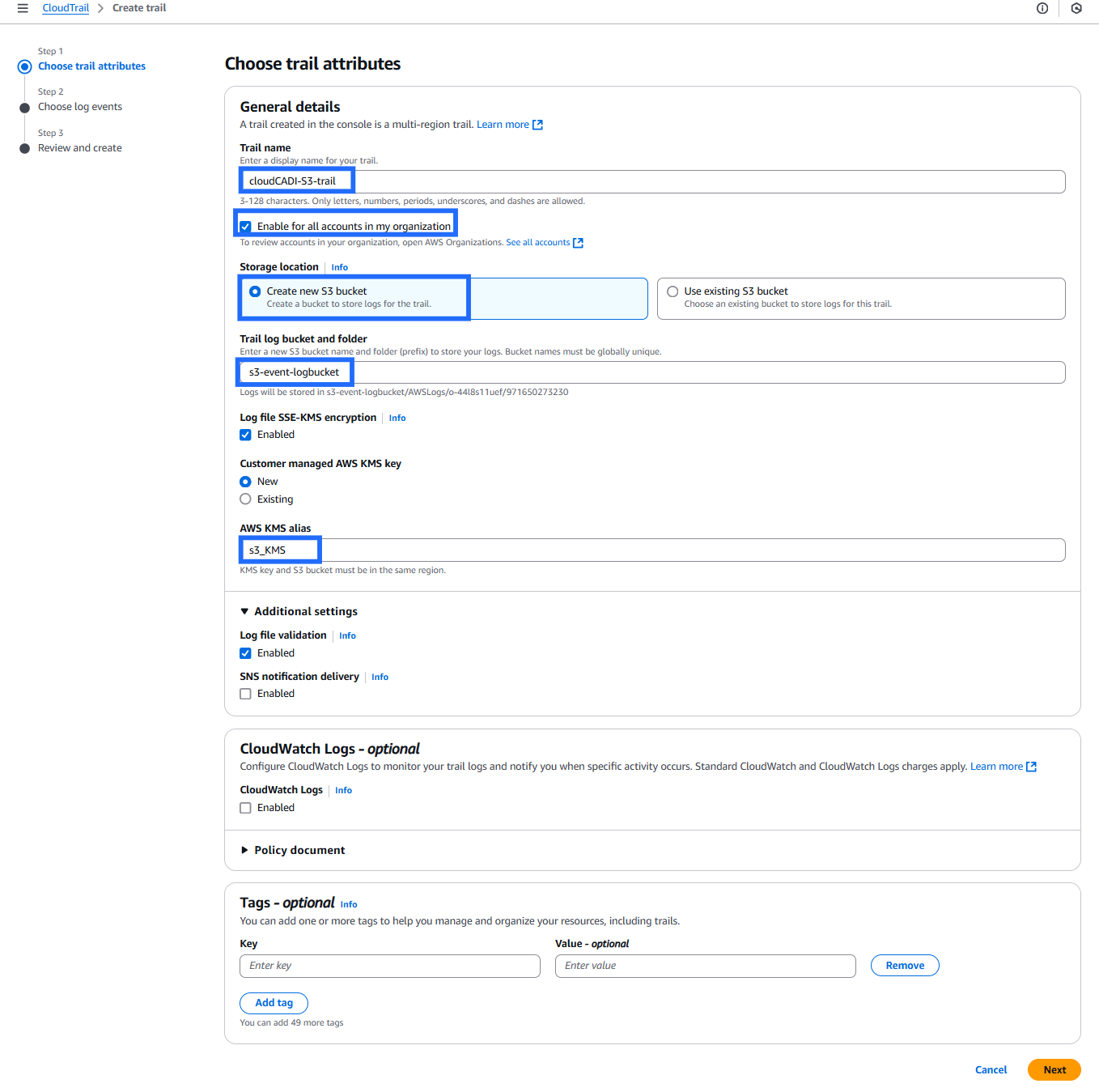Open the hamburger navigation menu icon
1099x1092 pixels.
tap(23, 8)
